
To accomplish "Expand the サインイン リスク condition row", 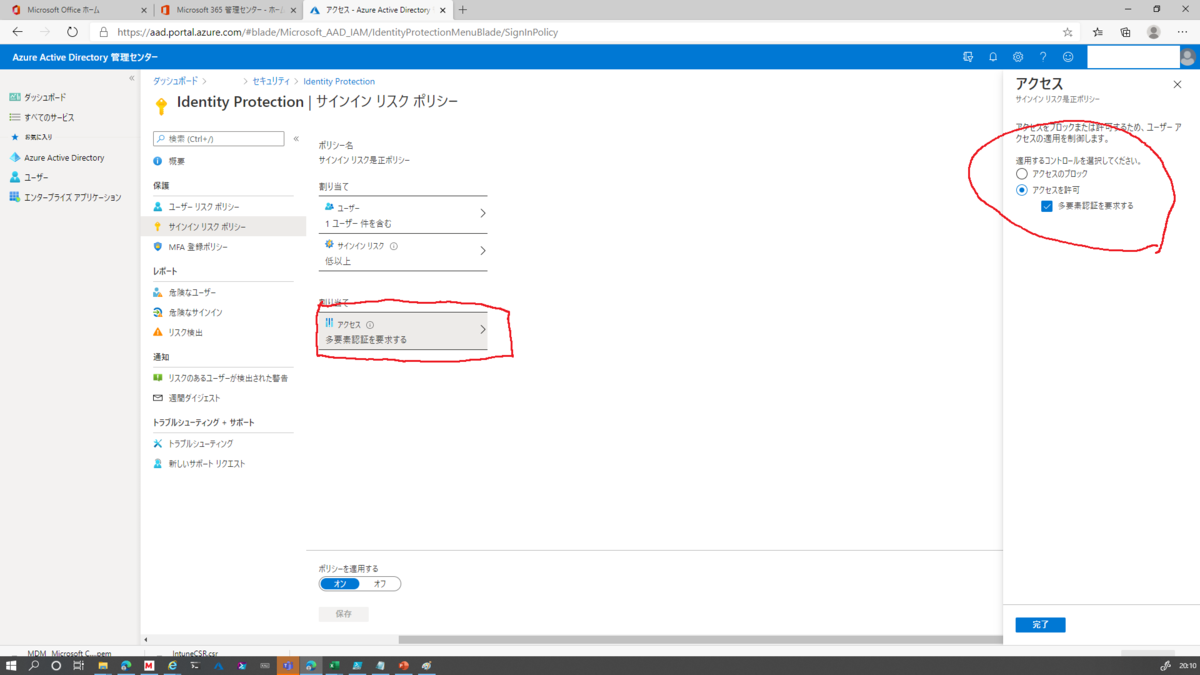I will coord(403,252).
